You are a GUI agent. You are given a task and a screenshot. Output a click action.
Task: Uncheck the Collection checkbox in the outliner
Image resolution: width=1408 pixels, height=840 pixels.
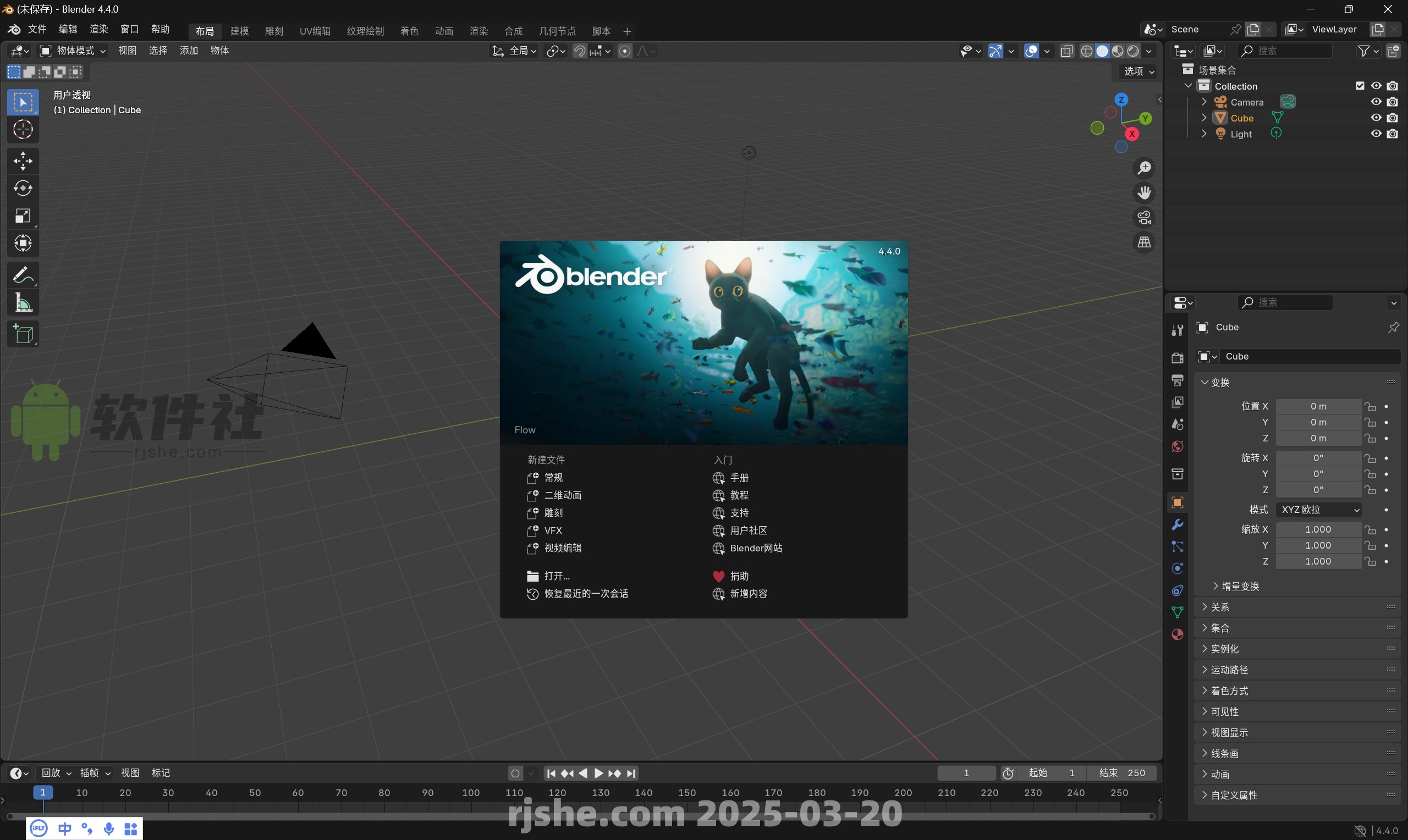tap(1359, 85)
